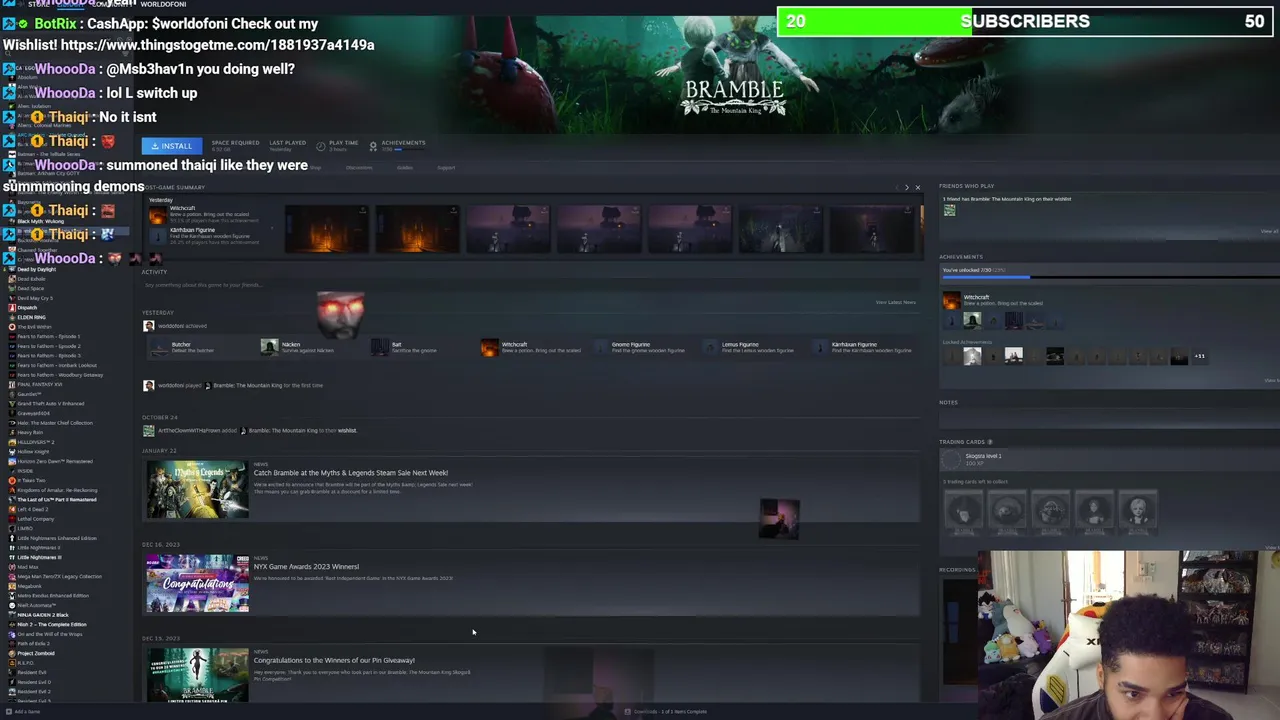Open 'Congratulations to the Winners of our Pin Giveaway' headline

[334, 660]
